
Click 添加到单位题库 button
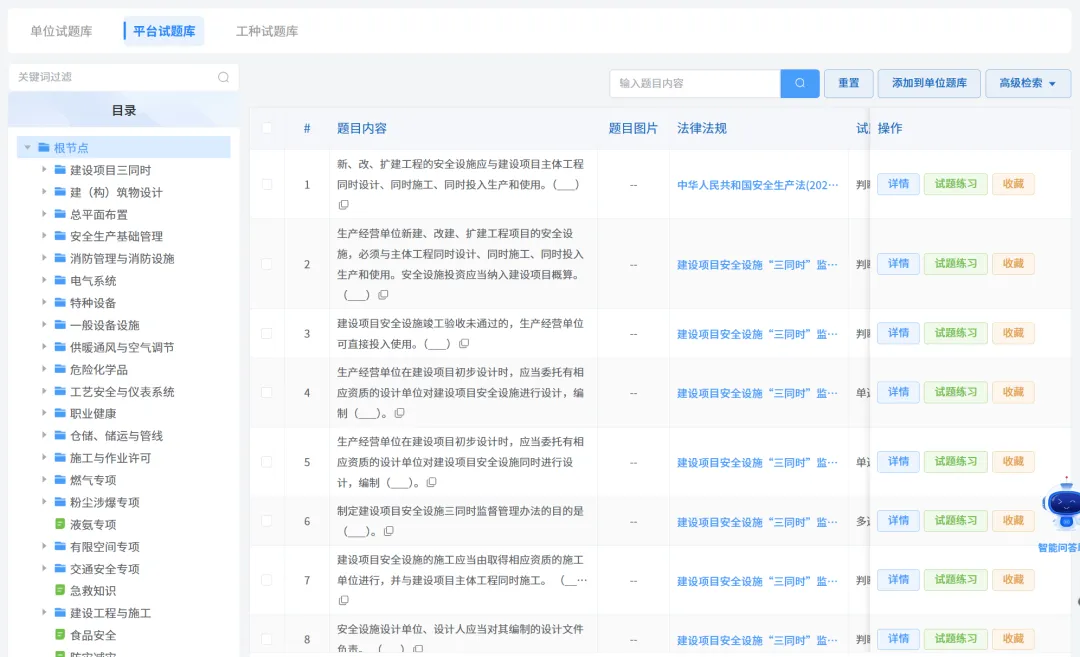(929, 83)
